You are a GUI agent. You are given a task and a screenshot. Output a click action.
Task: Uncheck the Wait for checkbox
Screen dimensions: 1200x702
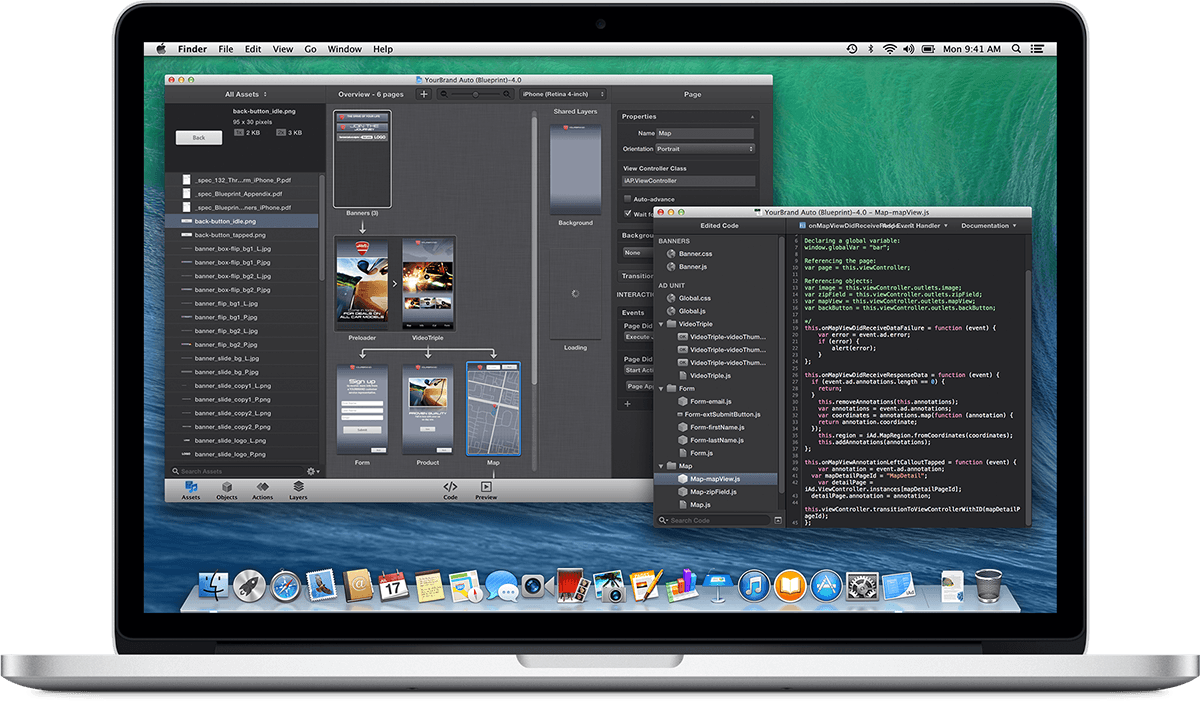click(627, 213)
